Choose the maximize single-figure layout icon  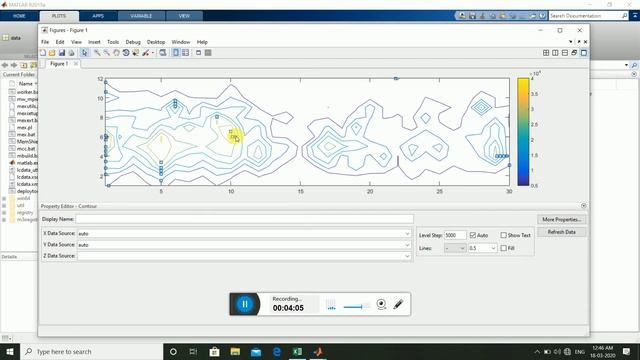pyautogui.click(x=584, y=53)
